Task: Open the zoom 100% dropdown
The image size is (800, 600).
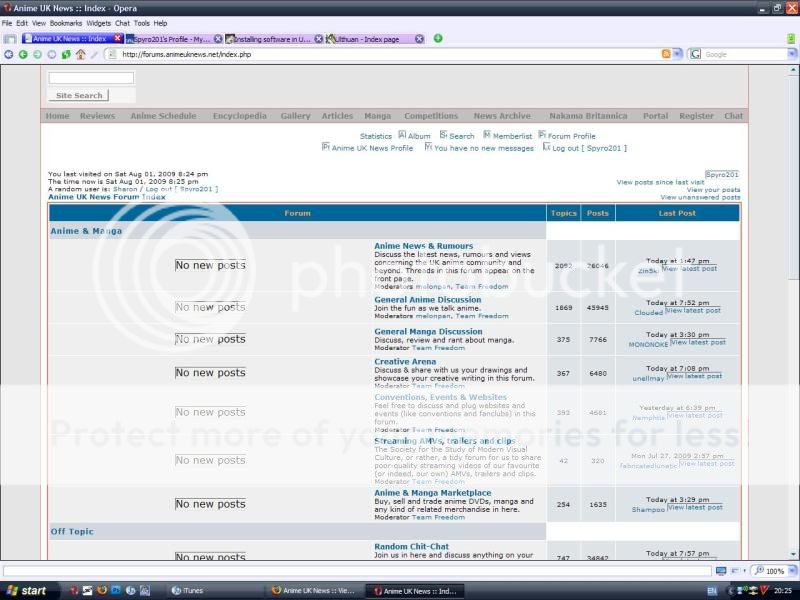Action: click(x=790, y=570)
